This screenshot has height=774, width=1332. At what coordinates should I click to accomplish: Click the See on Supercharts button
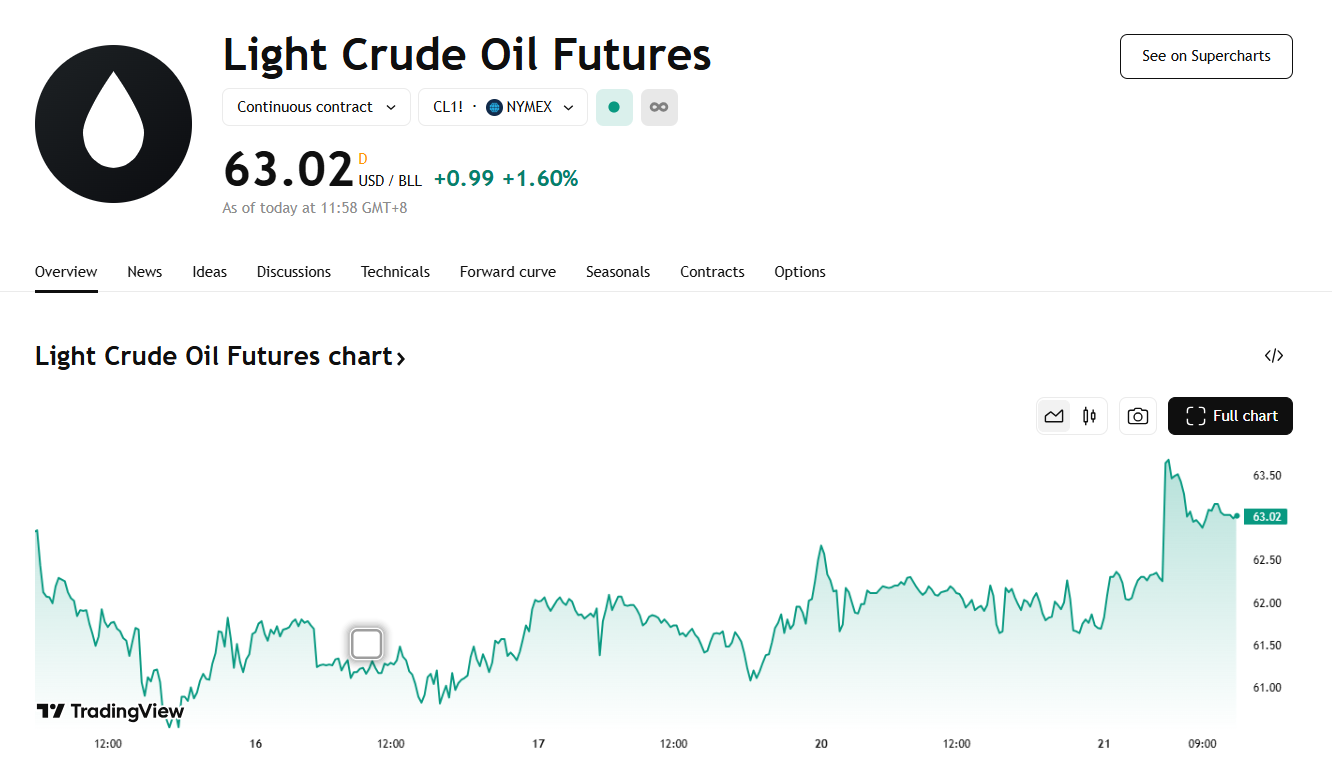click(1206, 56)
